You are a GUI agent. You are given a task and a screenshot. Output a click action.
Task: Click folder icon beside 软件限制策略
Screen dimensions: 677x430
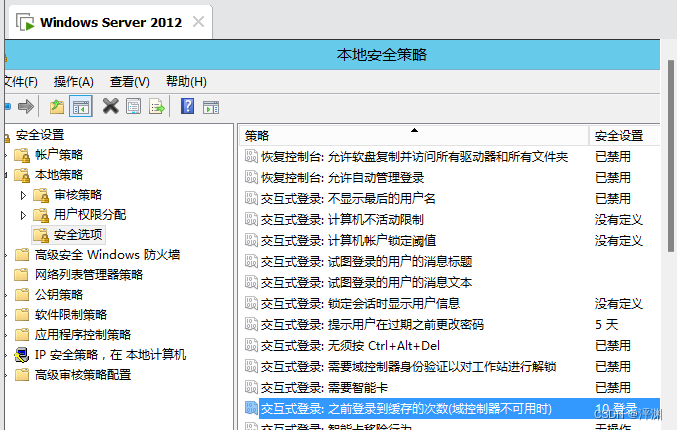point(22,315)
